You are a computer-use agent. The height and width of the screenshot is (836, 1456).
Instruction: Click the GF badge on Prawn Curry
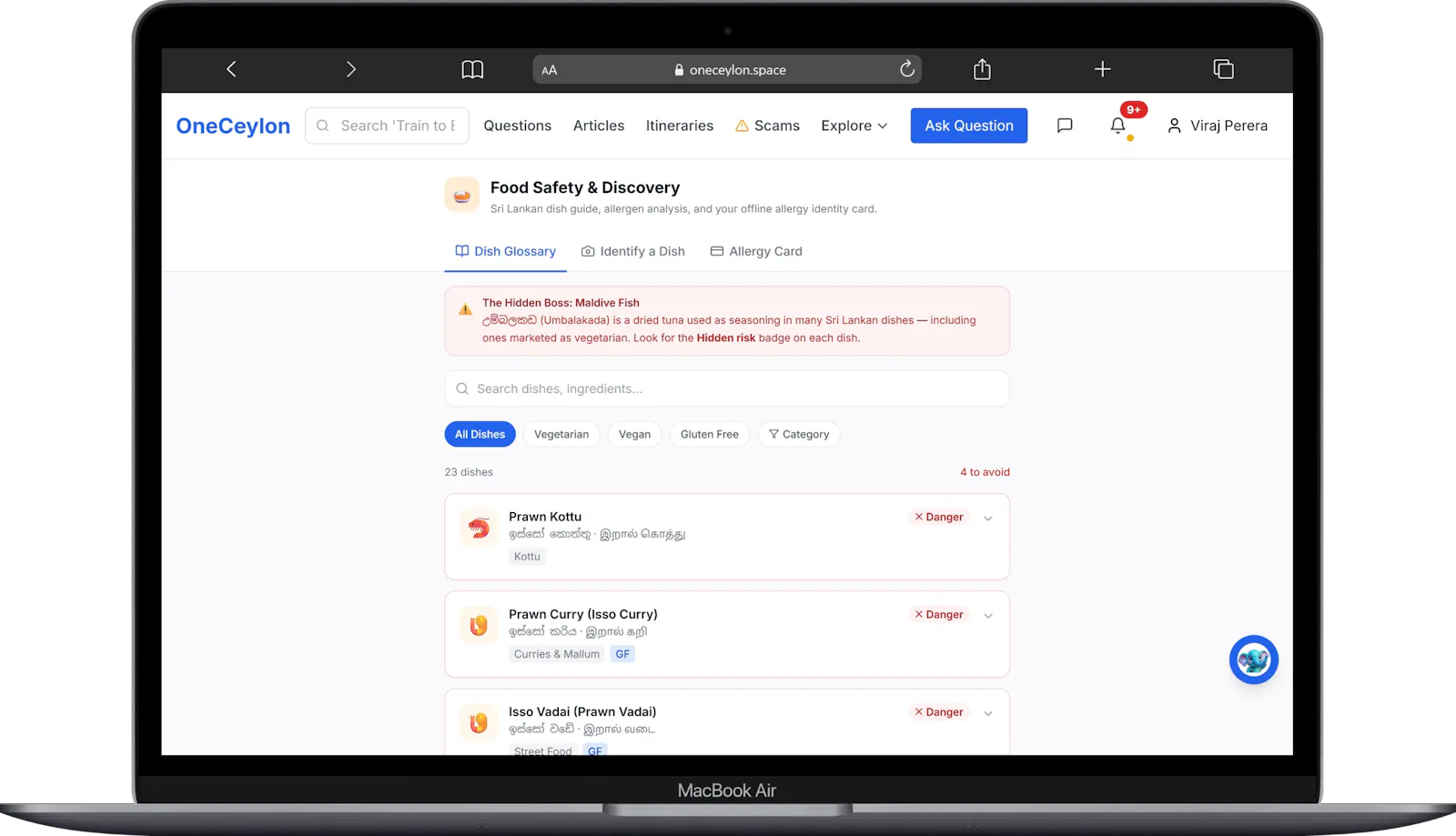coord(622,654)
